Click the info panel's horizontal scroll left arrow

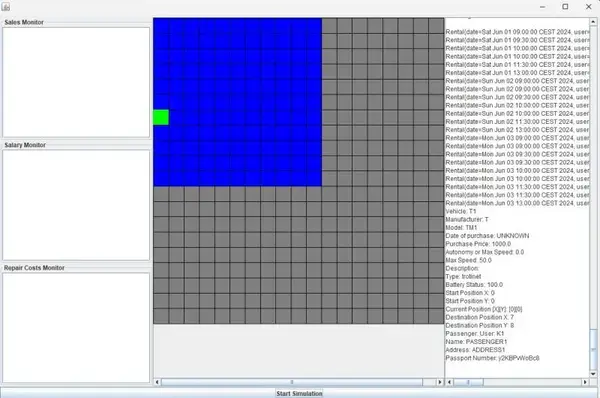tap(449, 382)
